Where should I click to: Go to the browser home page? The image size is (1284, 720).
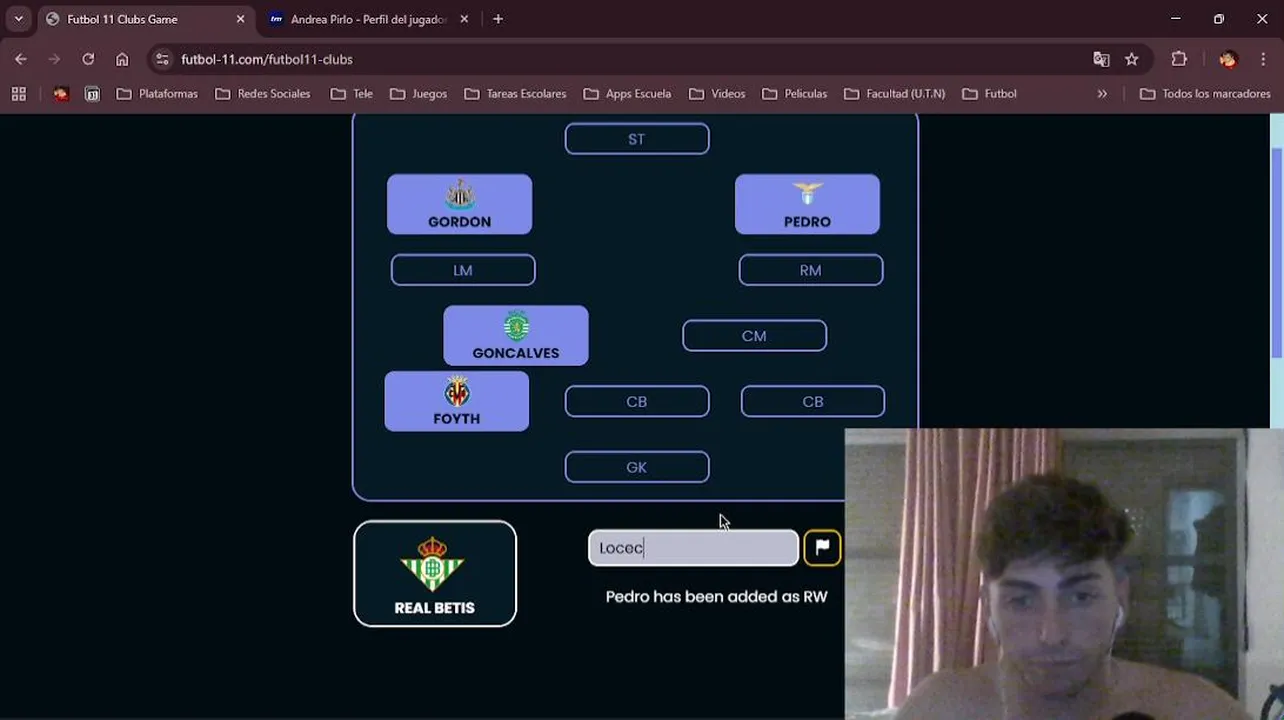tap(122, 59)
